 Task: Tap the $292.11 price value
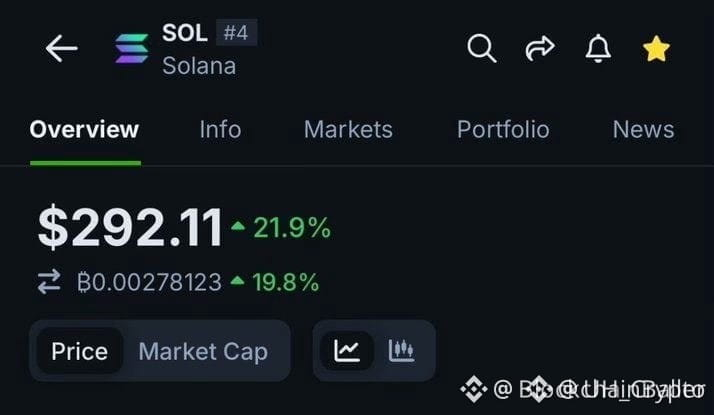[130, 227]
